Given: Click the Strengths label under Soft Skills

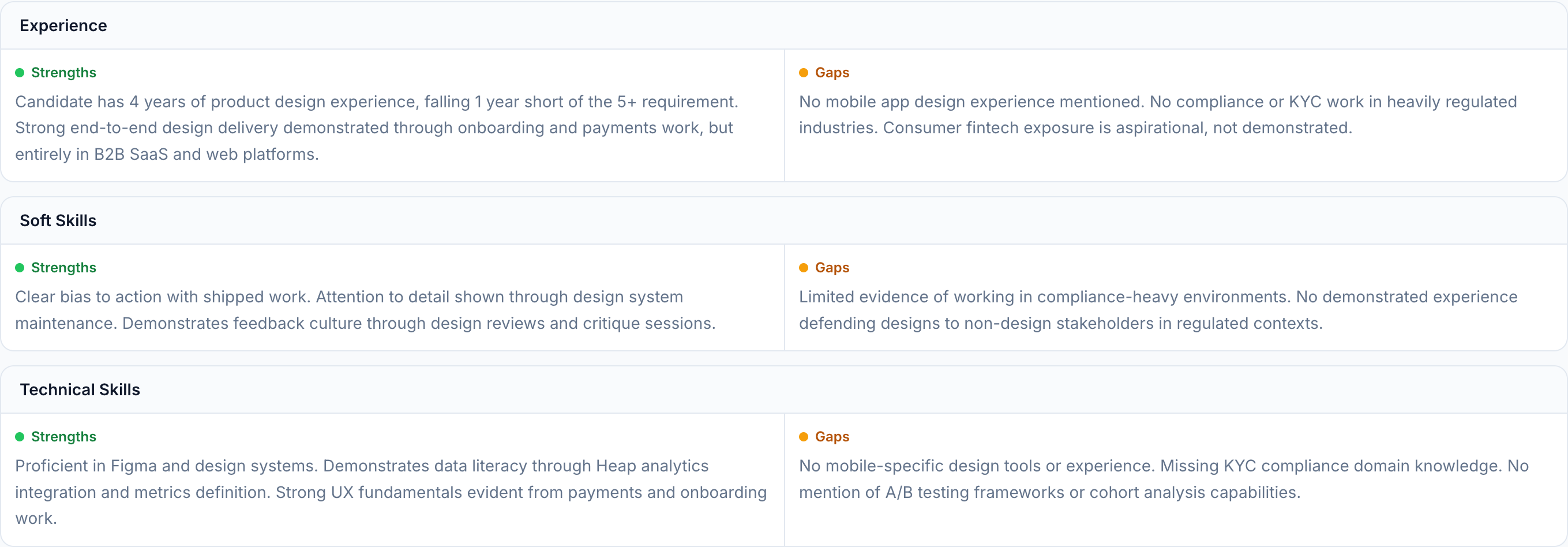Looking at the screenshot, I should click(x=63, y=268).
